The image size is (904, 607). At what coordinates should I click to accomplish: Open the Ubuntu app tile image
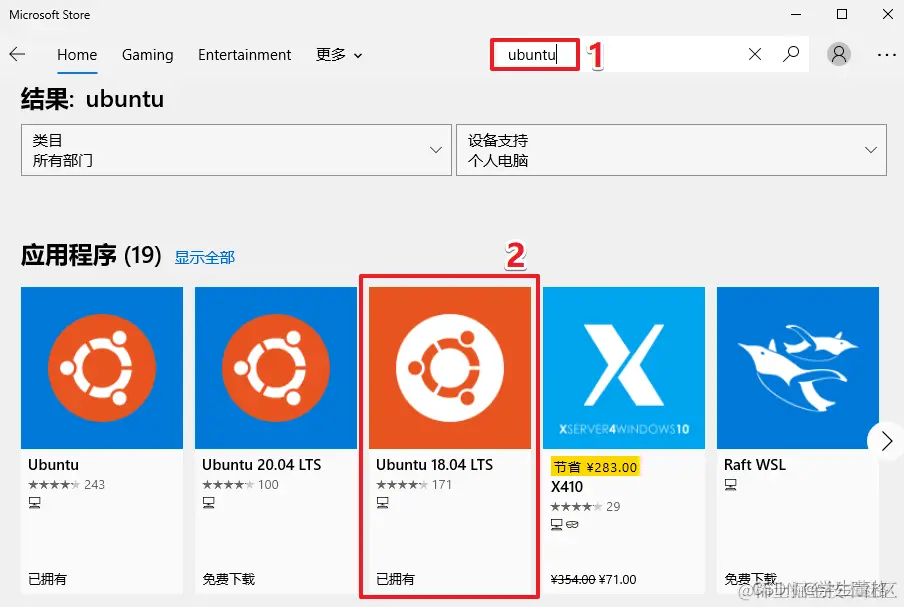[102, 368]
